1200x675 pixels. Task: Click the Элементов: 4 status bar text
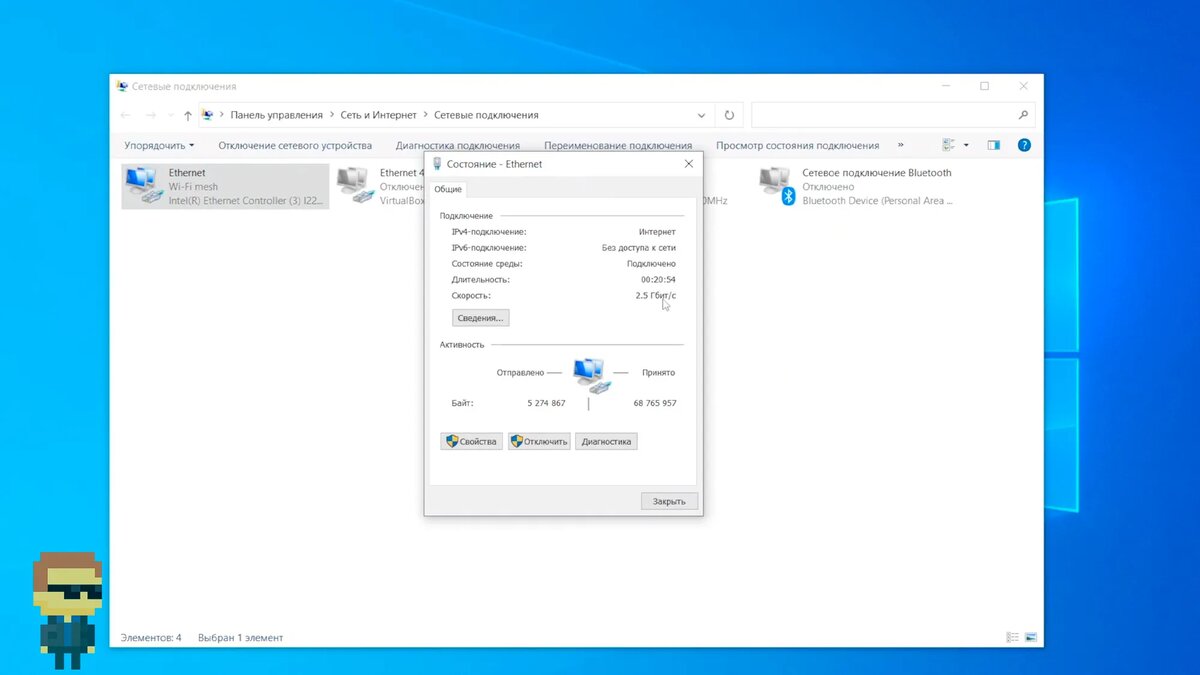[x=151, y=637]
